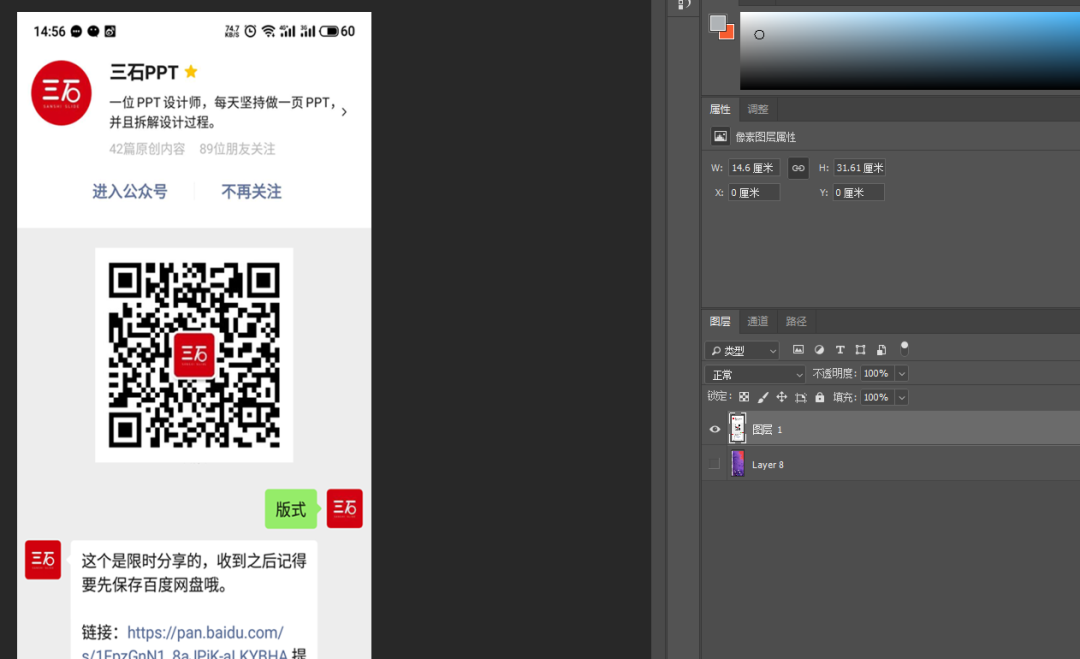Select the 属性 properties tab
The height and width of the screenshot is (659, 1080).
[x=720, y=109]
